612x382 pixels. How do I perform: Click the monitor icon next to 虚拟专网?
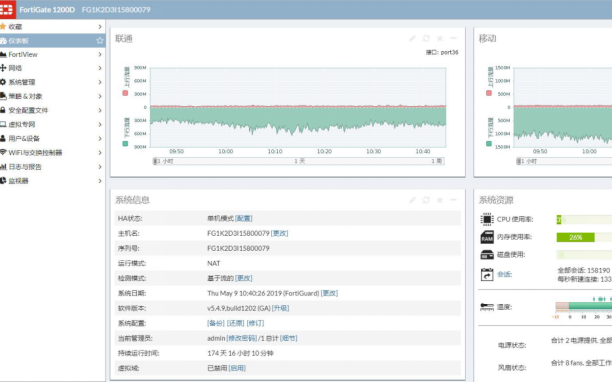(x=3, y=124)
